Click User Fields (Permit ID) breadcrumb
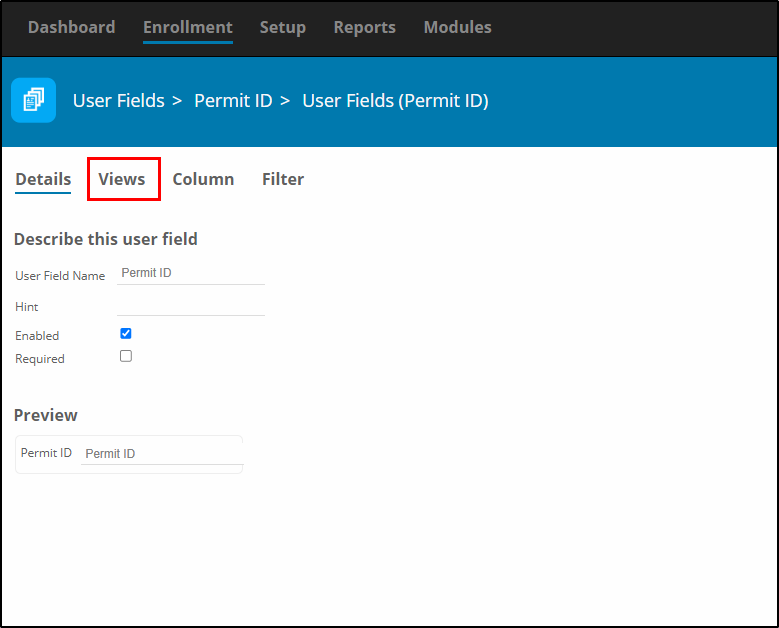 click(395, 101)
